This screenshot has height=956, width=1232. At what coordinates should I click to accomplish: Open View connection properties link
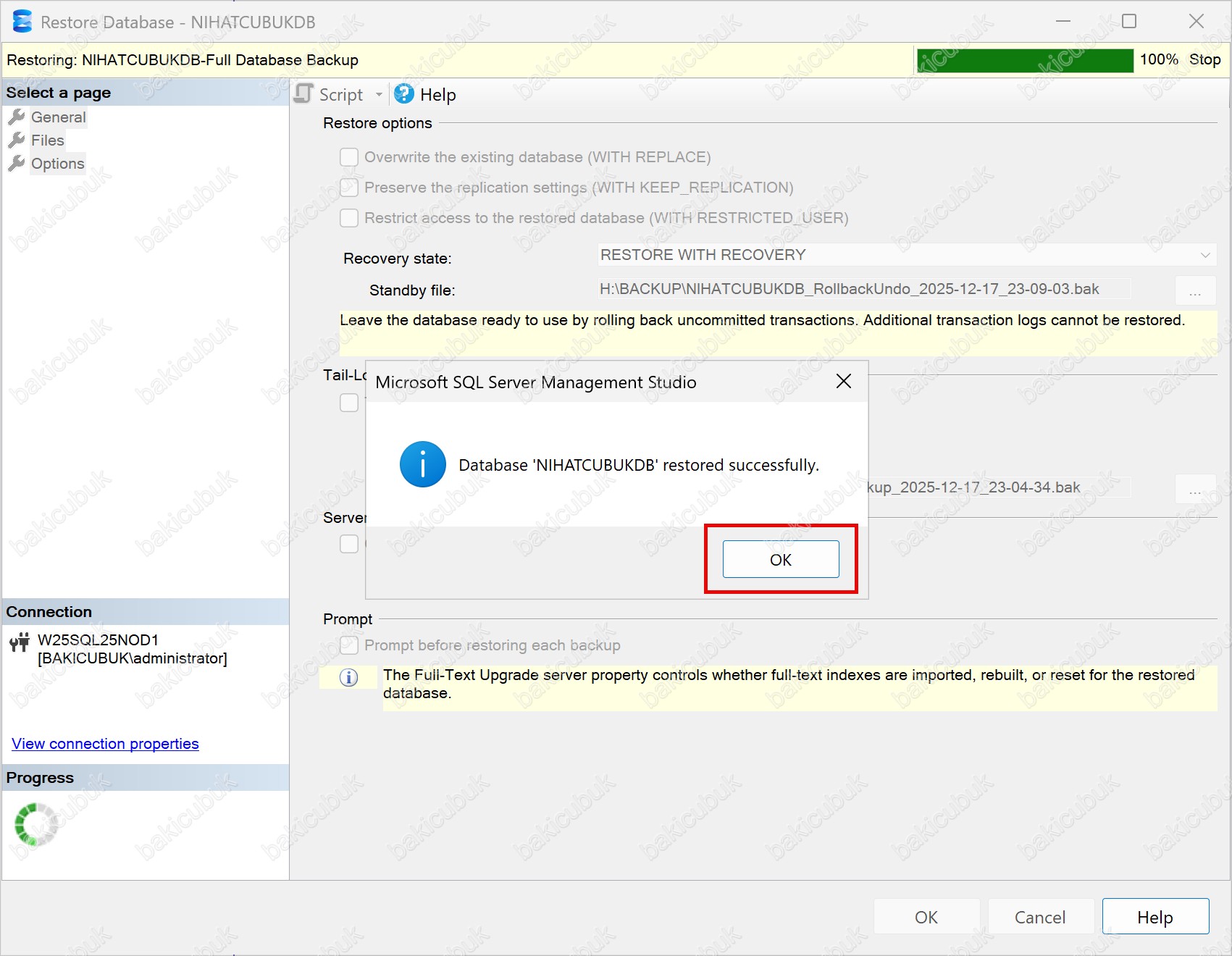click(x=105, y=744)
